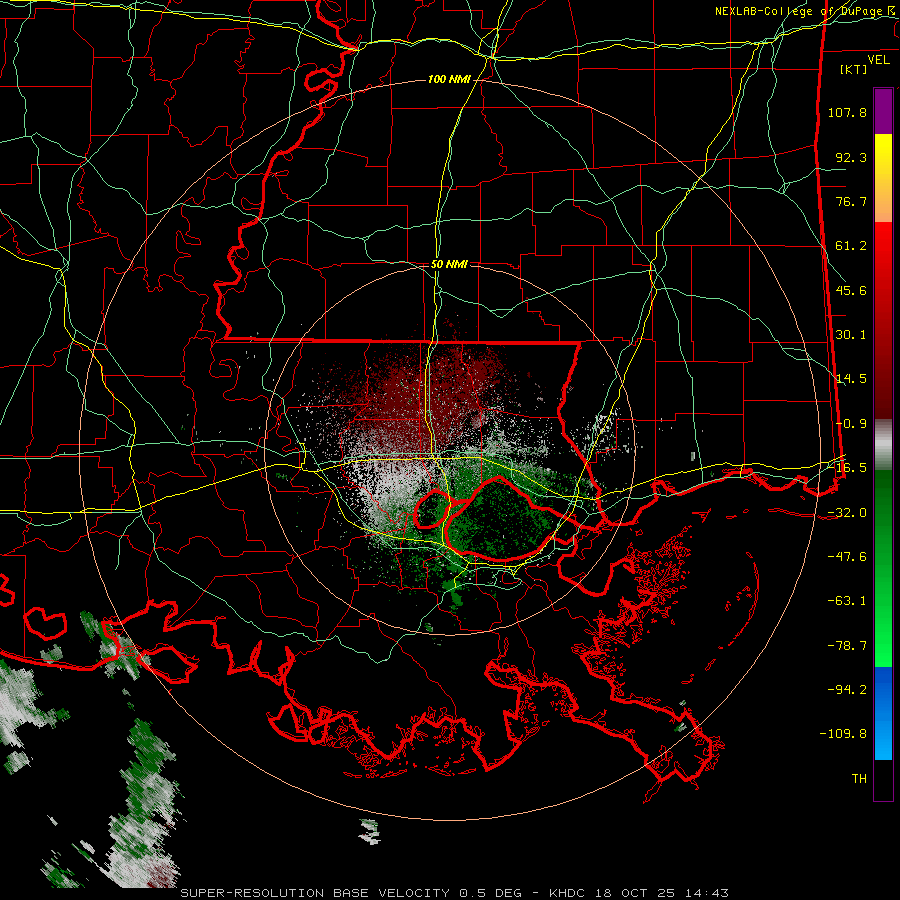
Task: Click the 100 NMI range ring label
Action: point(449,79)
